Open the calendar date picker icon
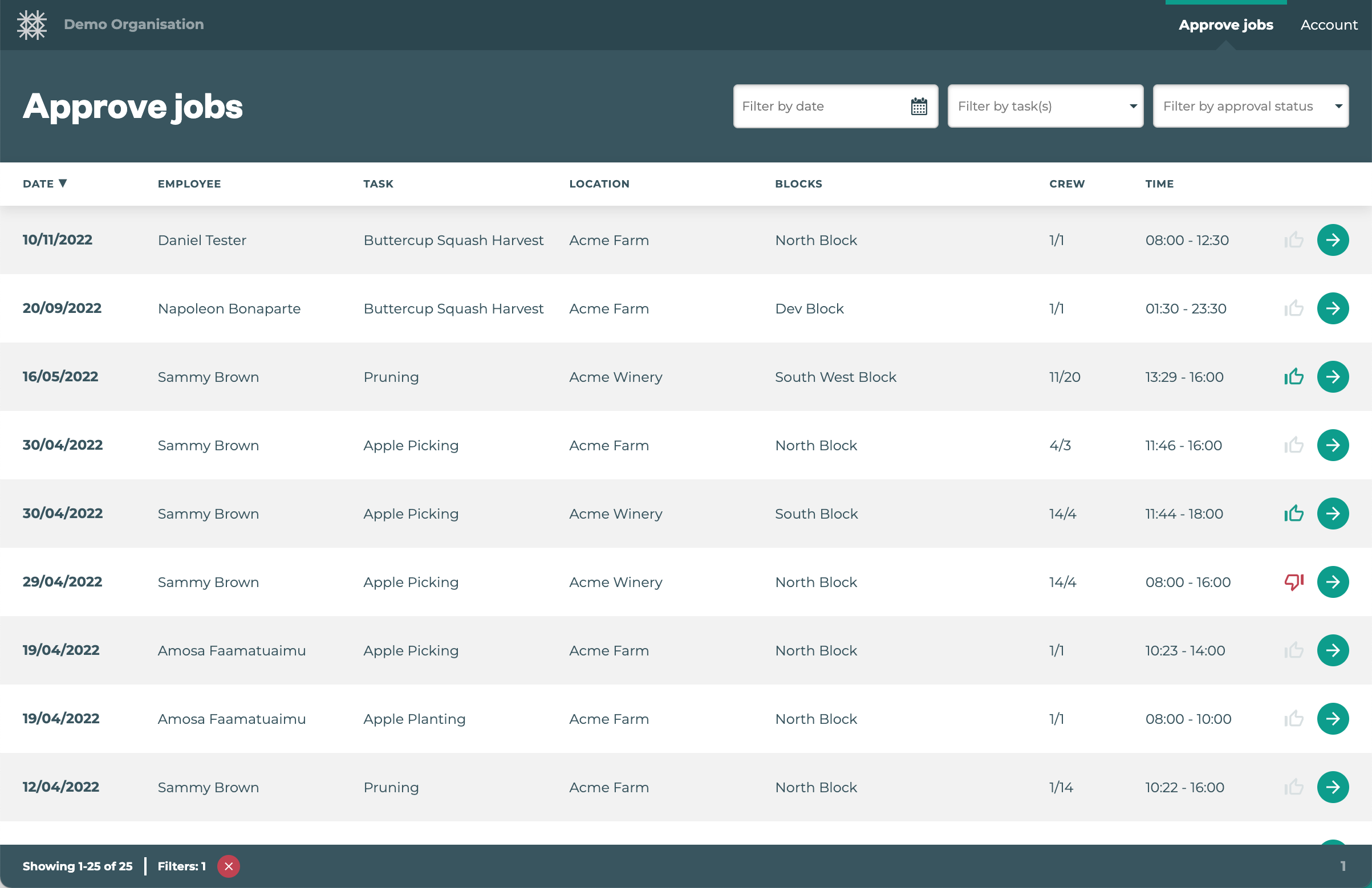Image resolution: width=1372 pixels, height=888 pixels. (918, 107)
